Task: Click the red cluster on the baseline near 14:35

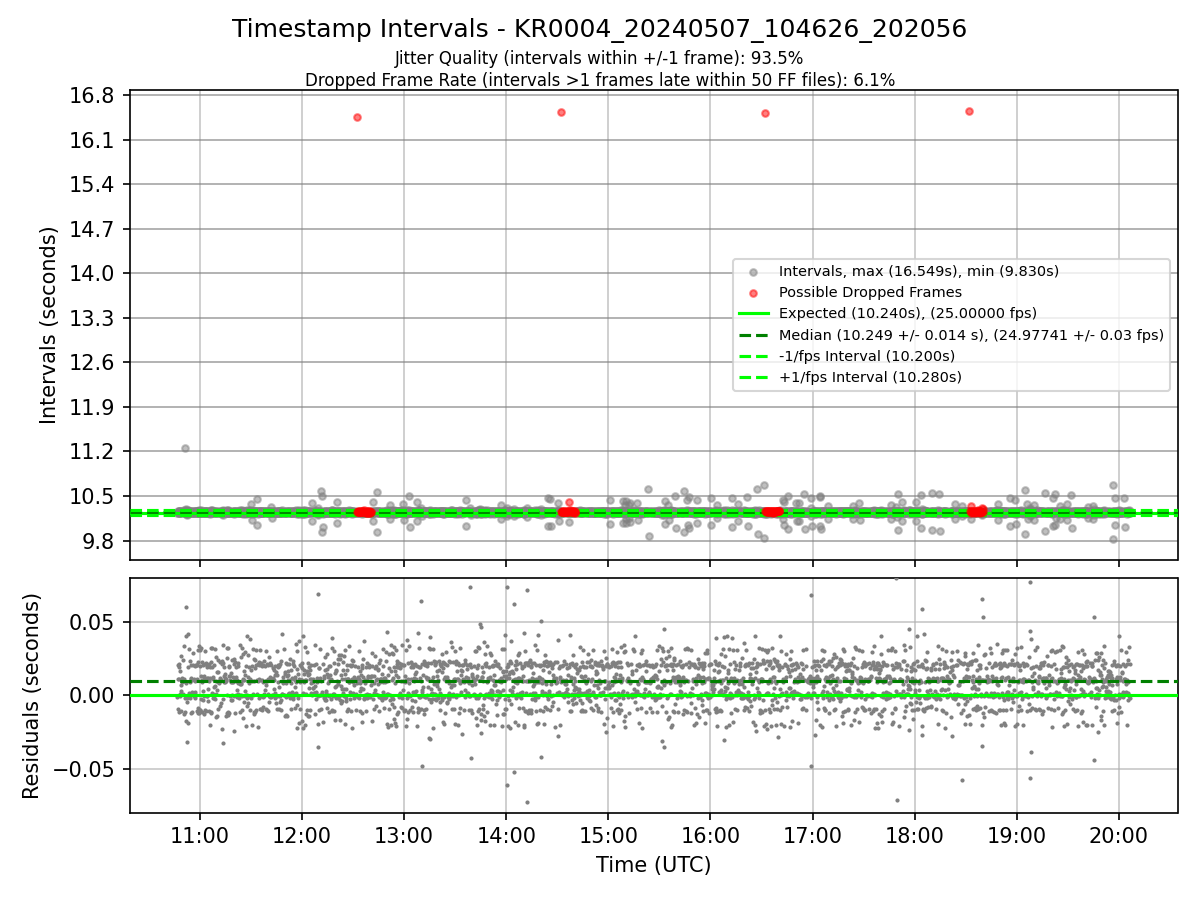Action: click(x=568, y=511)
